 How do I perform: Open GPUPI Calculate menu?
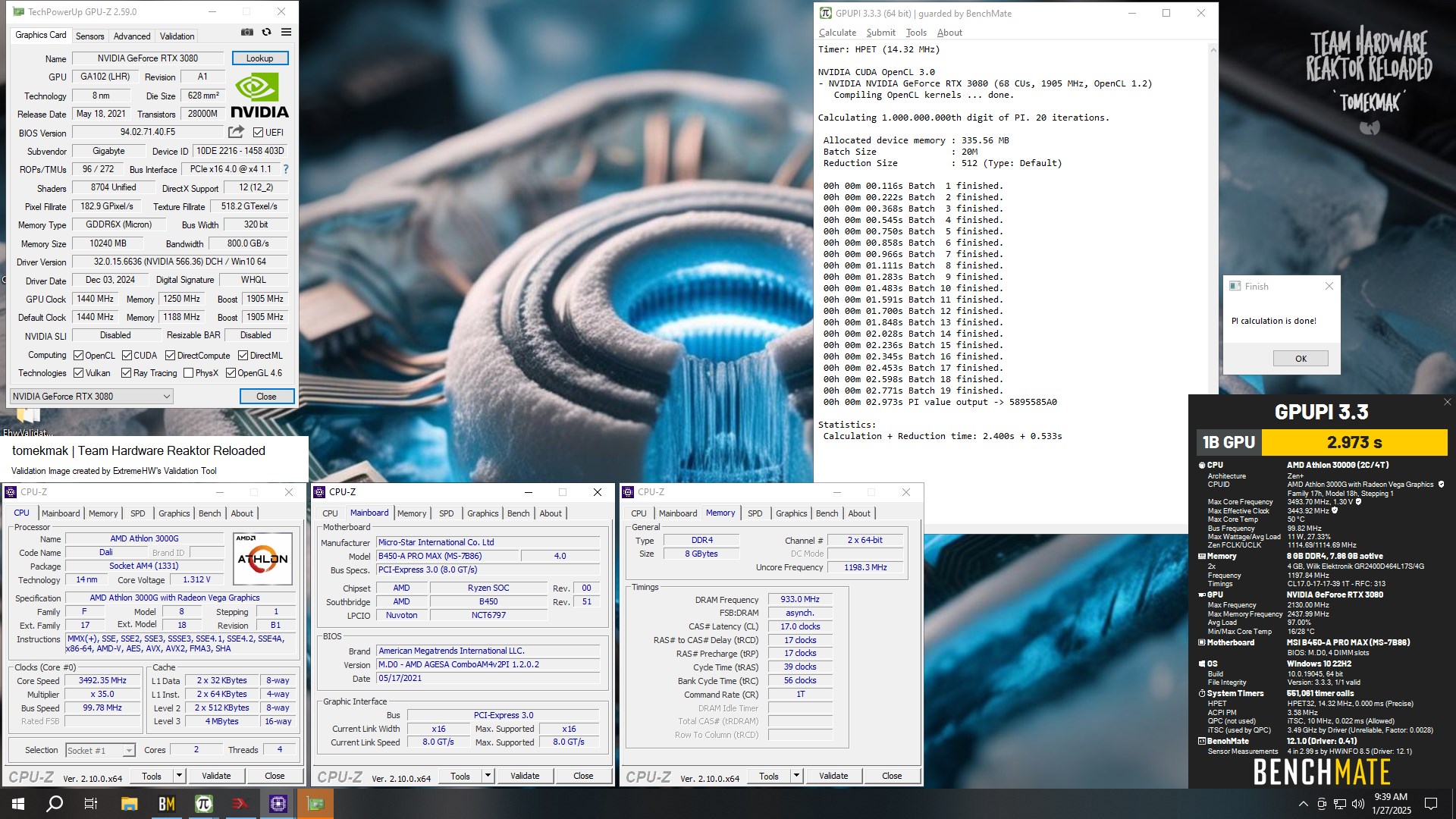click(x=837, y=33)
